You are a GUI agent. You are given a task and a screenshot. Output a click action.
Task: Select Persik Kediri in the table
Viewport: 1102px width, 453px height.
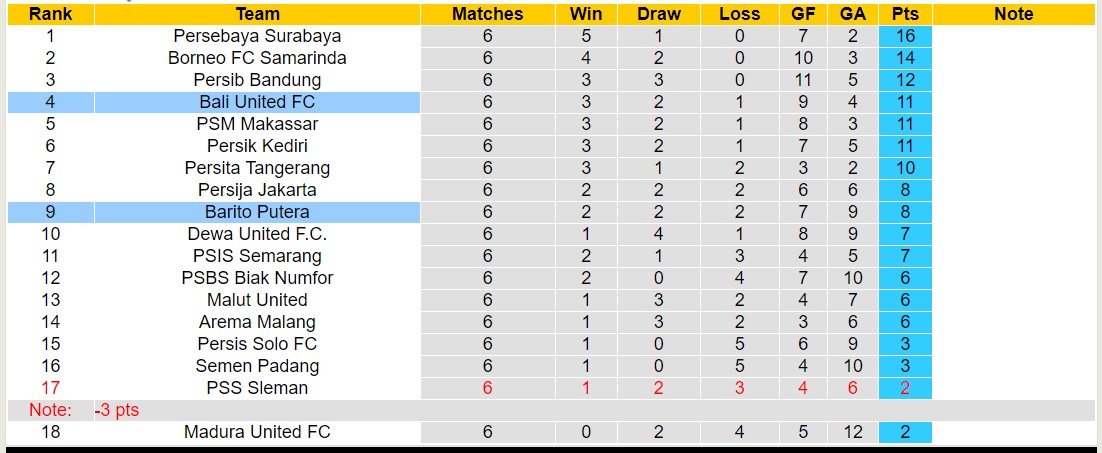[257, 146]
